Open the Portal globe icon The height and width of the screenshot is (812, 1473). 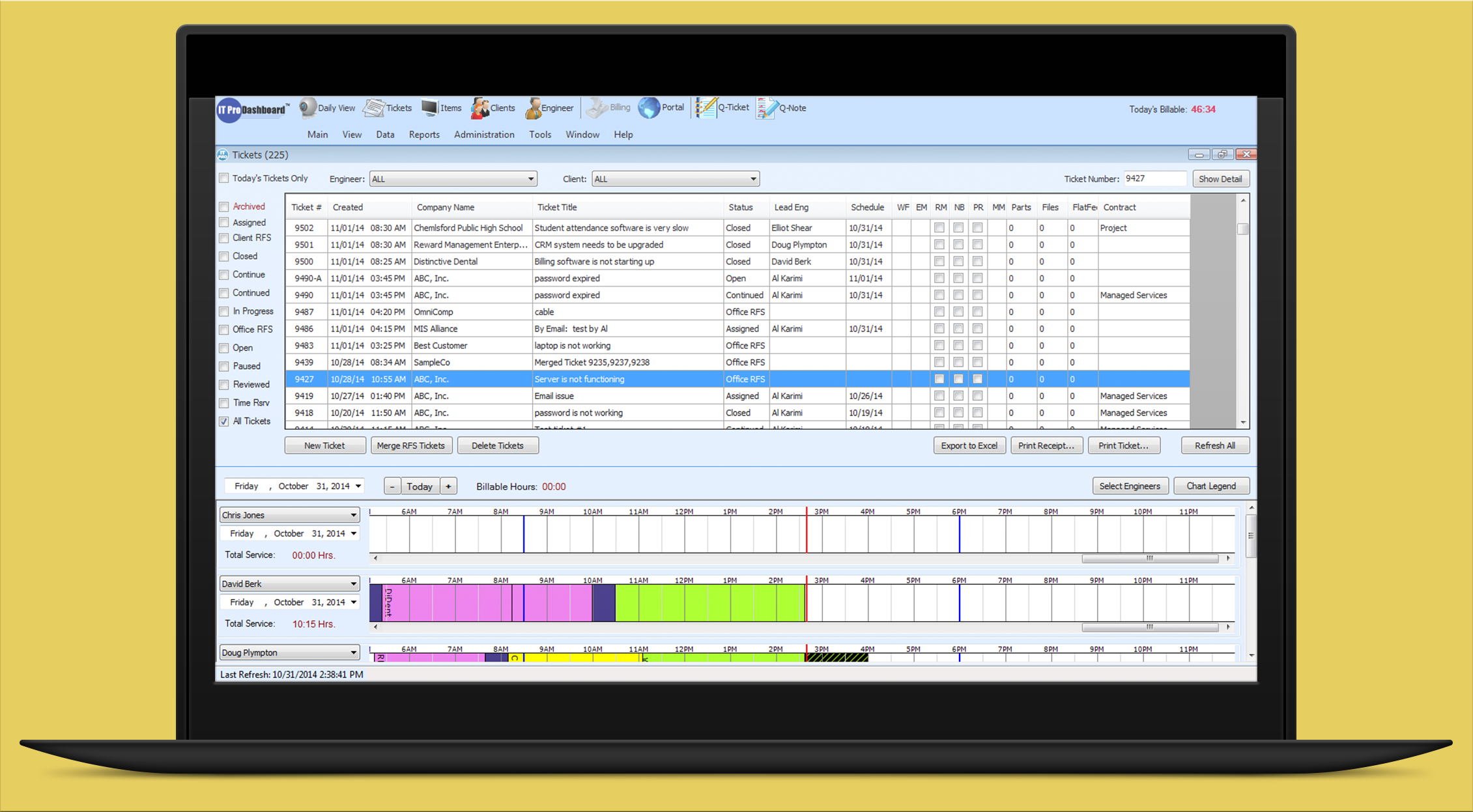661,107
